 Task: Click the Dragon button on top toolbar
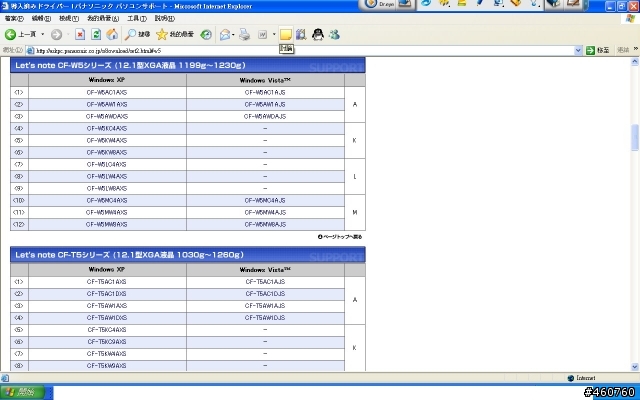pyautogui.click(x=379, y=4)
